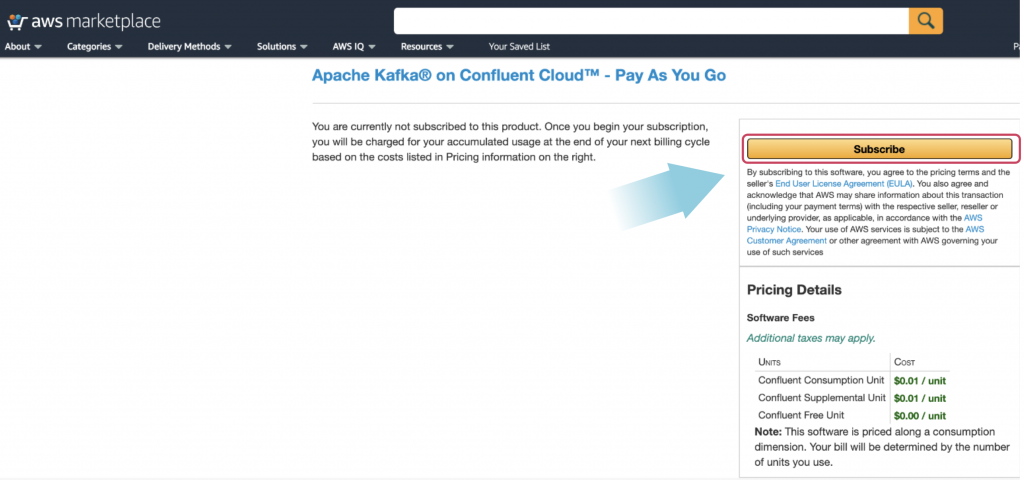The image size is (1024, 480).
Task: Open the AWS Privacy Notice link
Action: pos(866,223)
